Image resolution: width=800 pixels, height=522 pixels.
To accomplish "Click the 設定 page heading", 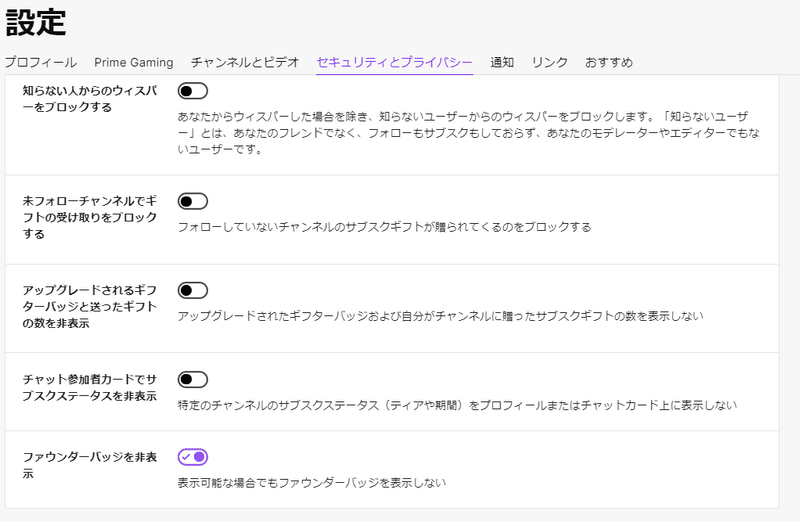I will (x=36, y=22).
